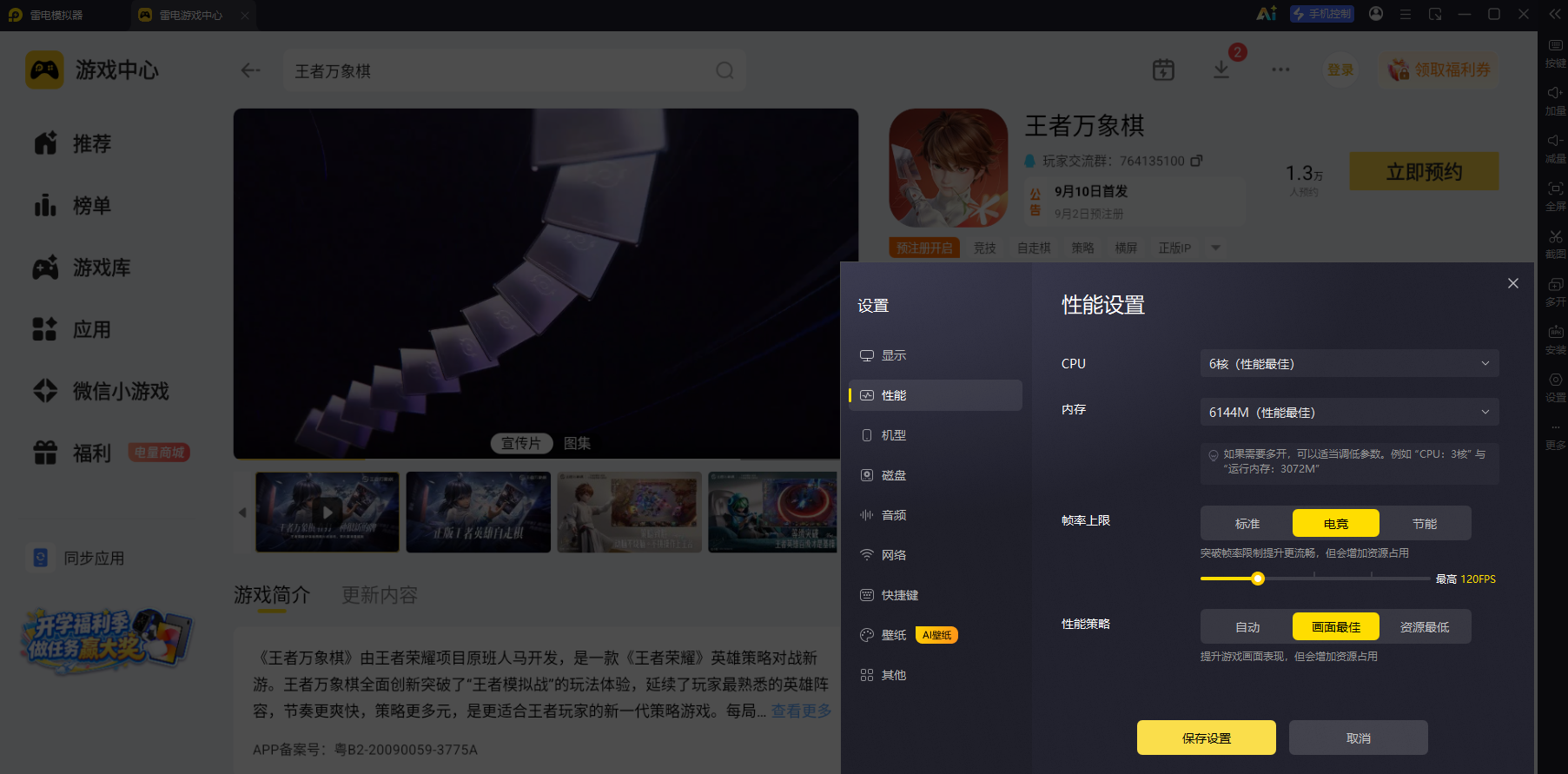
Task: Click 领取福利券 coupon button
Action: coord(1439,69)
